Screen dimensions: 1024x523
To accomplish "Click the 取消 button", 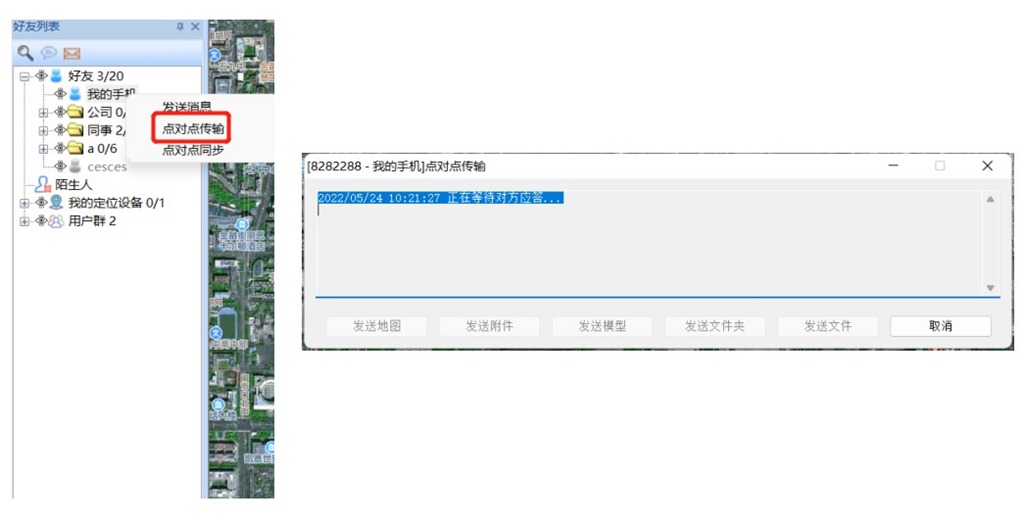I will 940,326.
